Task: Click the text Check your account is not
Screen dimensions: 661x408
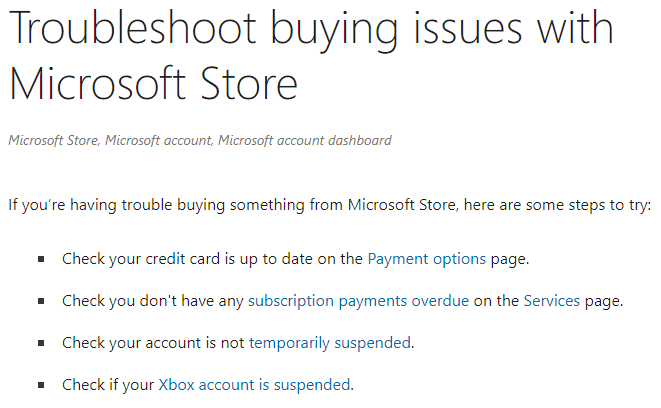Action: point(153,343)
